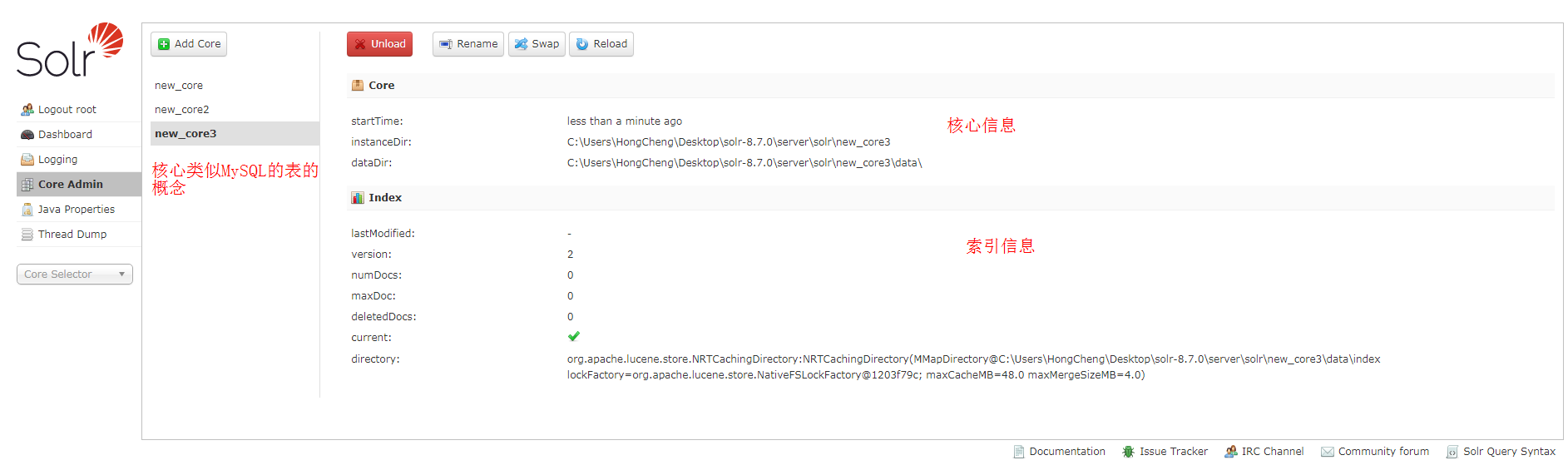Select new_core in the core list
Image resolution: width=1568 pixels, height=475 pixels.
tap(235, 86)
